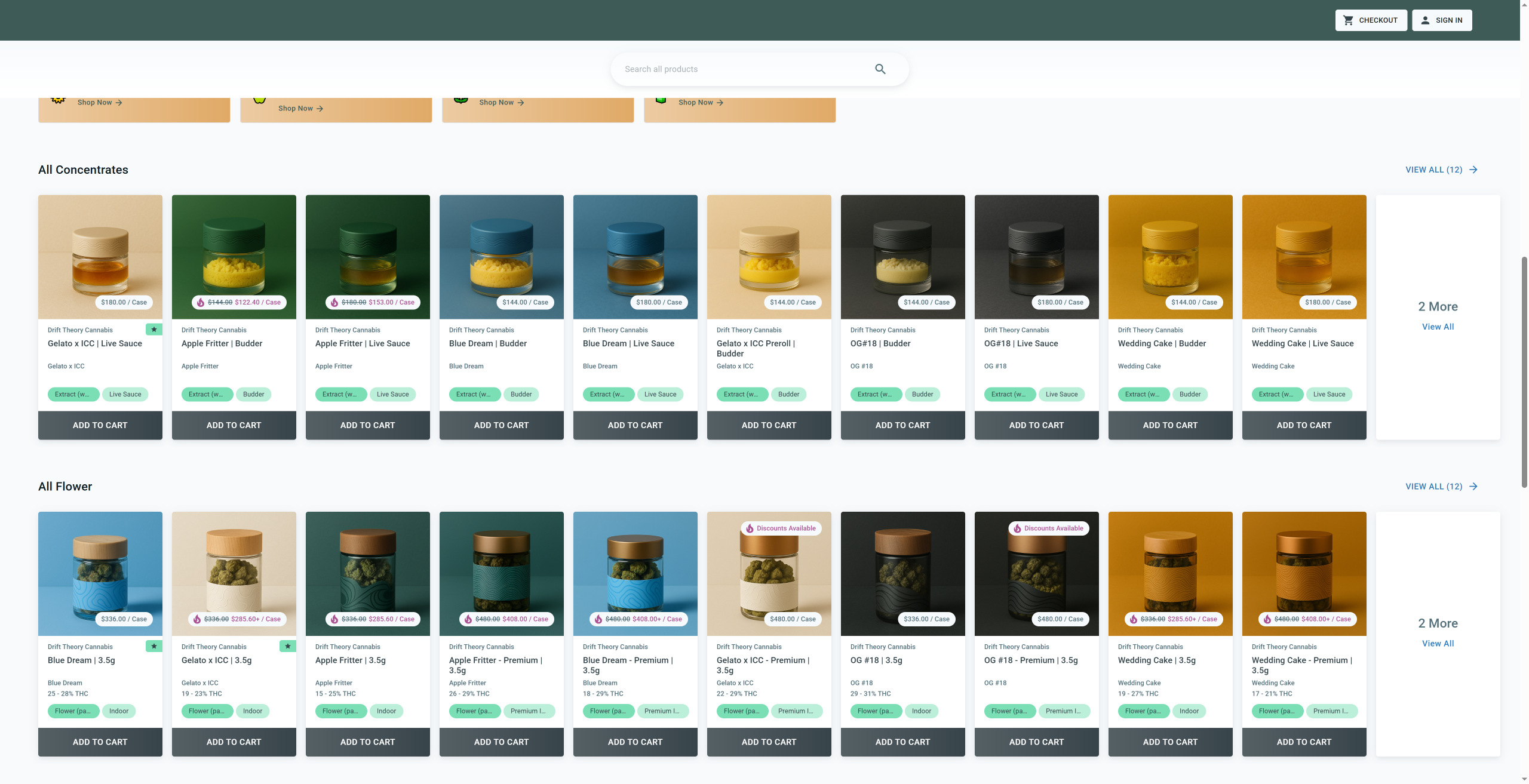This screenshot has width=1529, height=784.
Task: Click the star badge on Gelato x ICC Live Sauce
Action: (153, 329)
